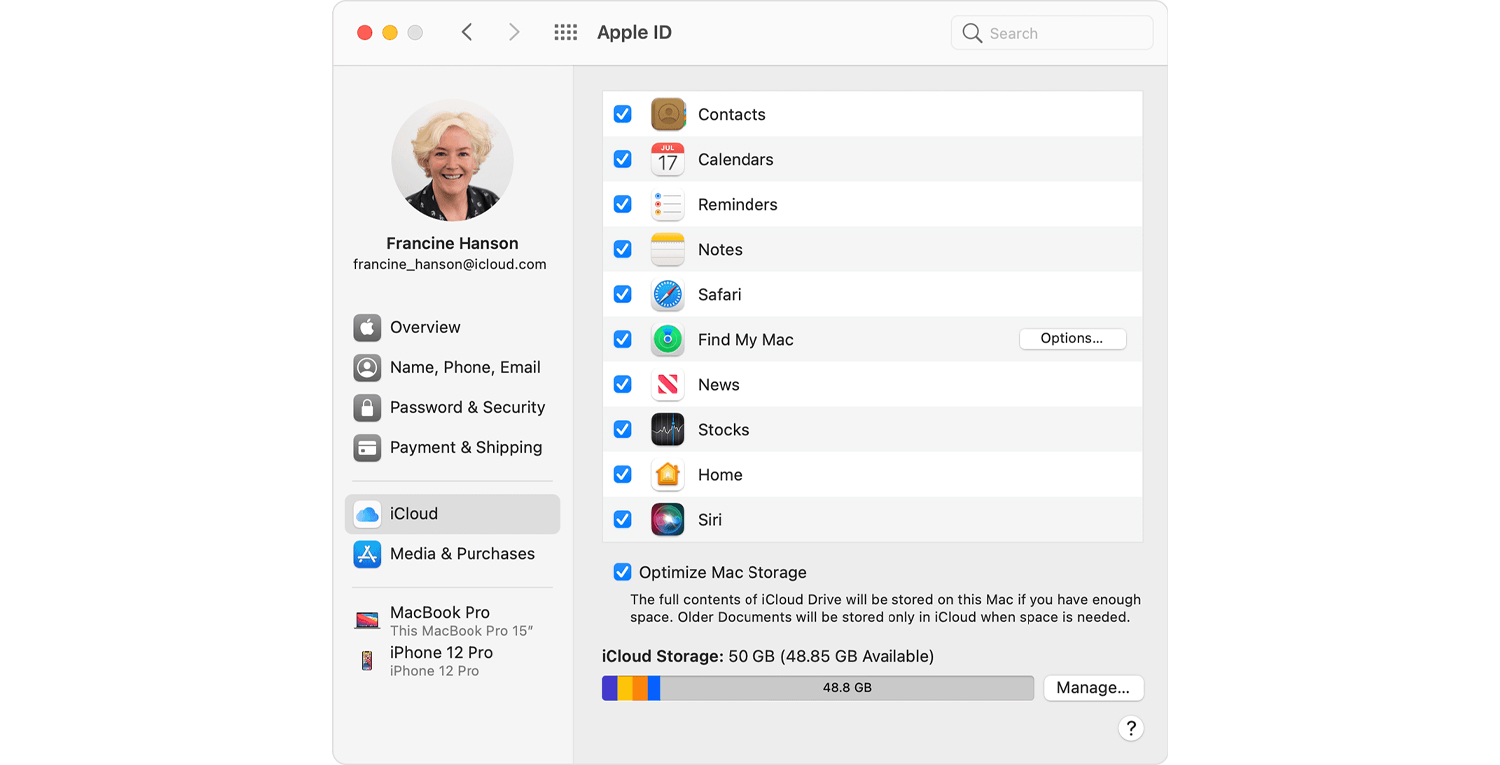Click the orange segment of storage bar
The image size is (1500, 765).
point(640,688)
